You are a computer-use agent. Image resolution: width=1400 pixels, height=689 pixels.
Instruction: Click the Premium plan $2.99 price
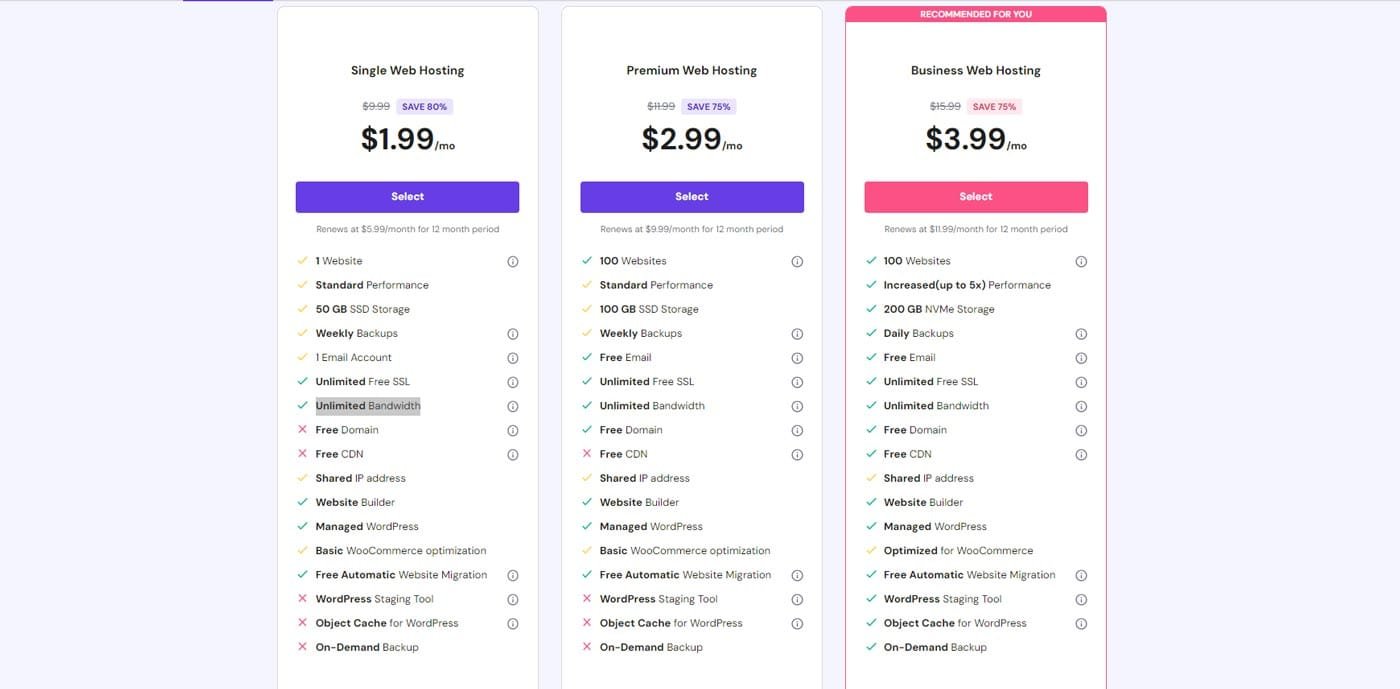682,139
